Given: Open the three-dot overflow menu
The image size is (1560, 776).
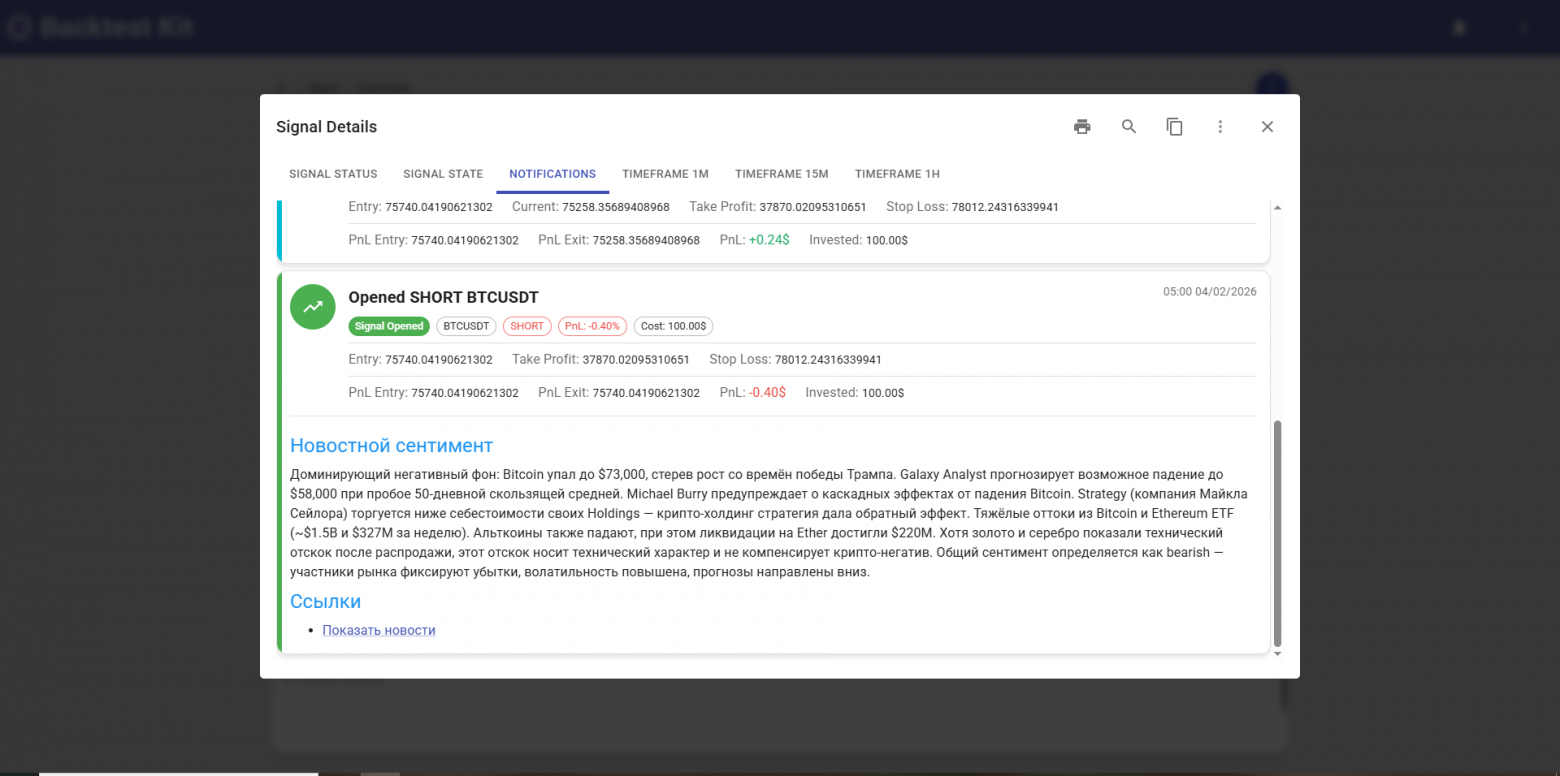Looking at the screenshot, I should pyautogui.click(x=1220, y=127).
